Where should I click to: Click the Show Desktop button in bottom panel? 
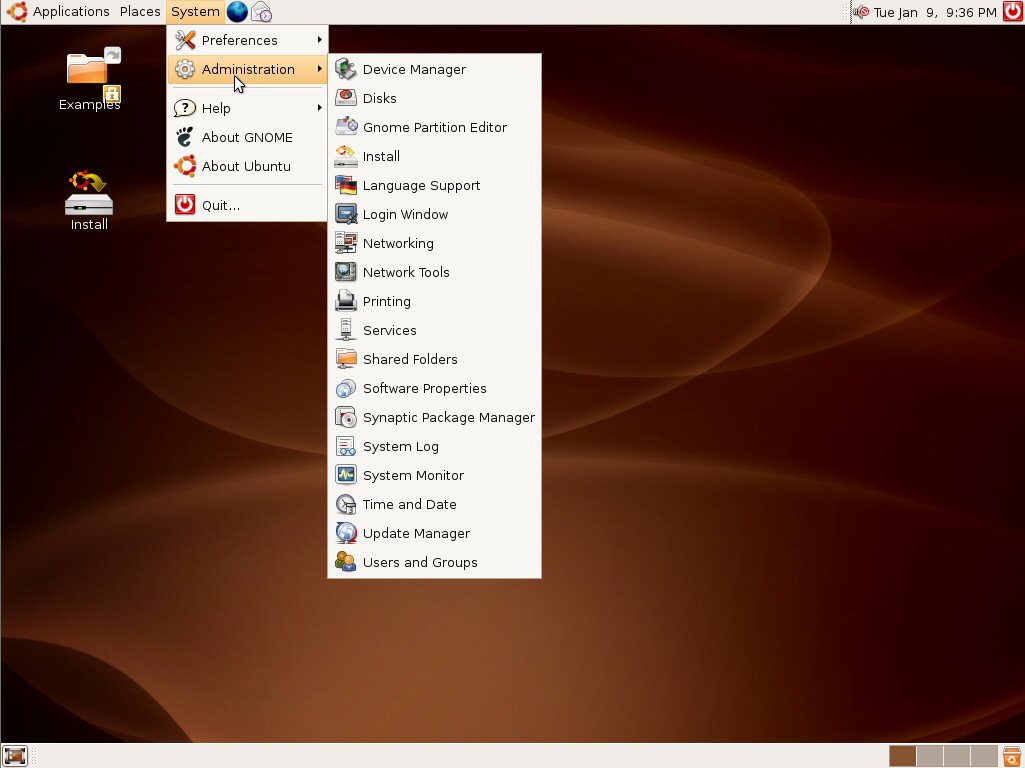(14, 756)
